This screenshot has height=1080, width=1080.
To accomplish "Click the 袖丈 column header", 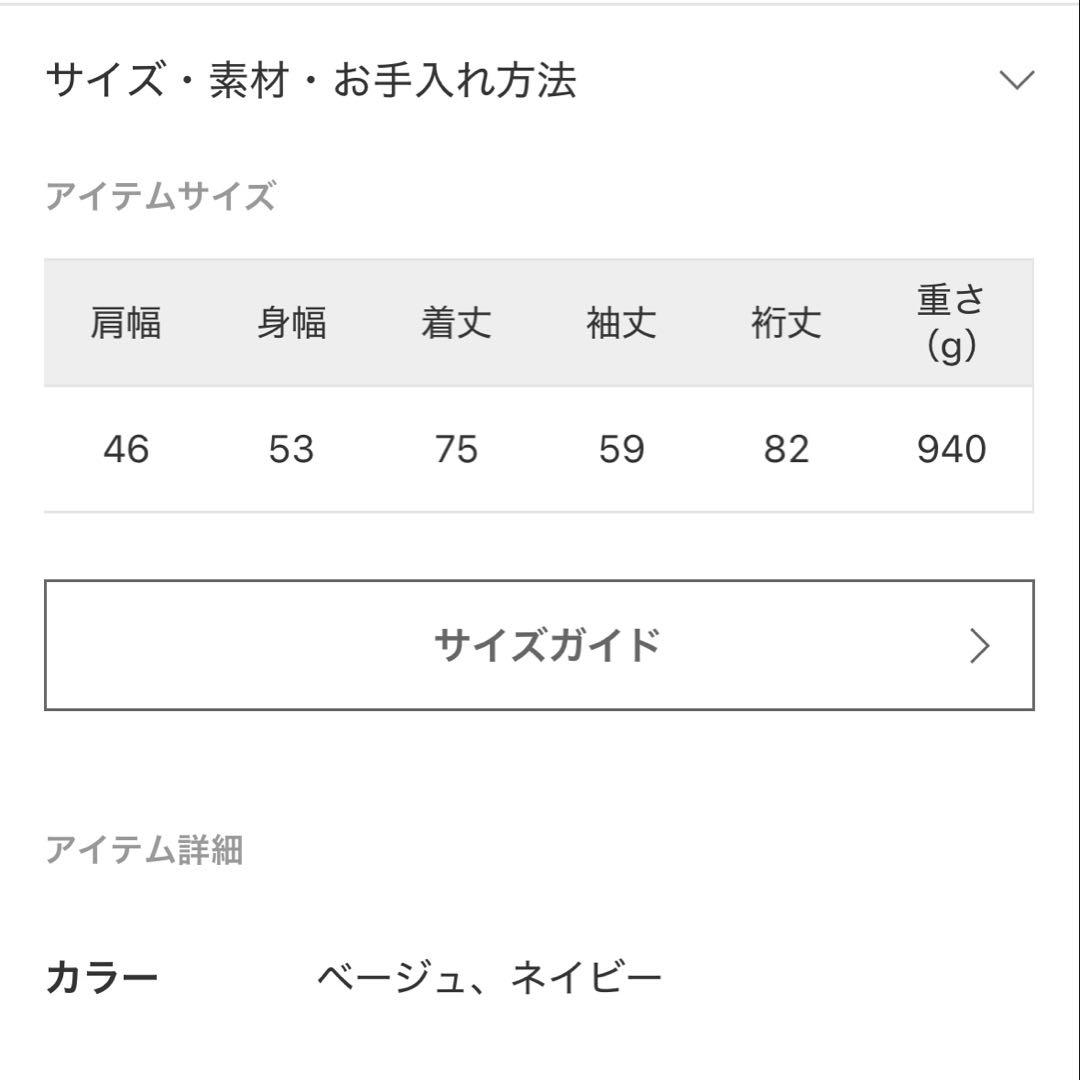I will 621,322.
